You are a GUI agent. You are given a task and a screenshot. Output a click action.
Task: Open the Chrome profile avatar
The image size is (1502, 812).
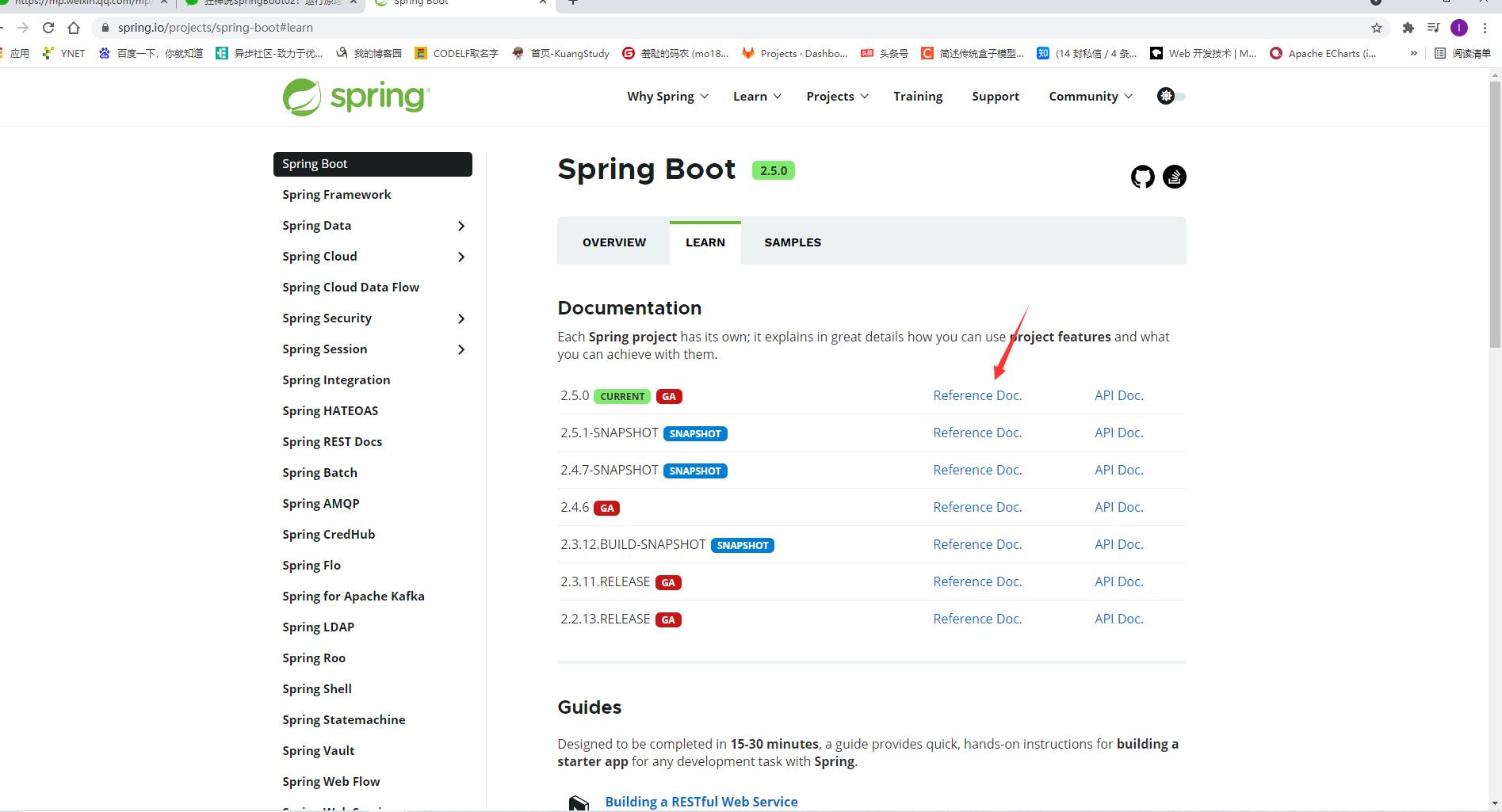1459,28
